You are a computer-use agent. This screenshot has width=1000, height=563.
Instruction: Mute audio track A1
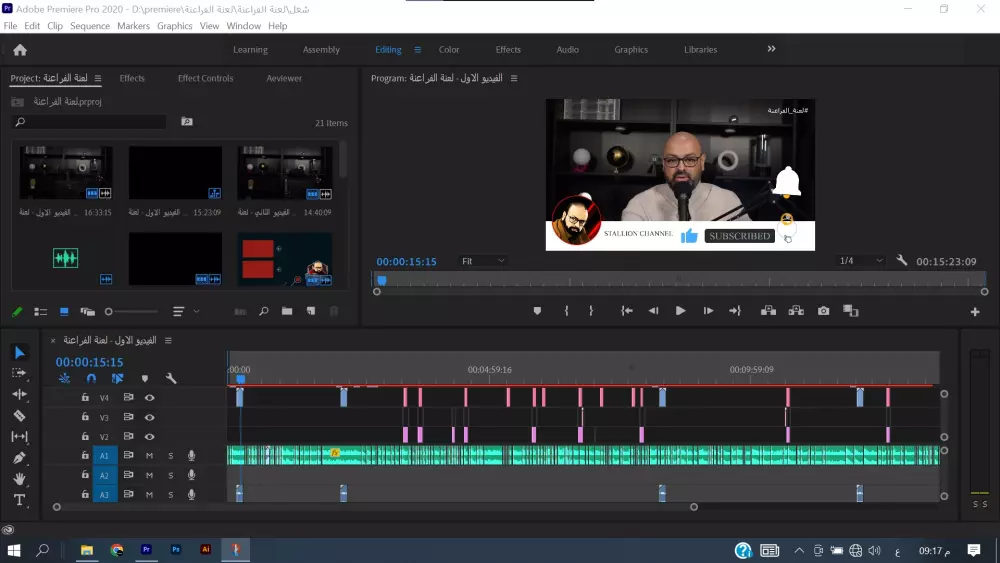click(149, 456)
